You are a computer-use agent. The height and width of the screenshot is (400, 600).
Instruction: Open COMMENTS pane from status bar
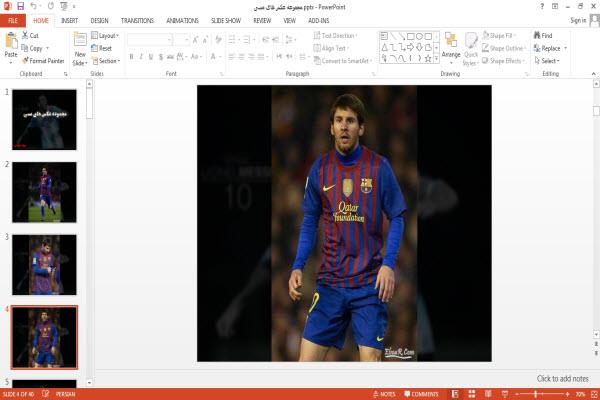(x=421, y=394)
